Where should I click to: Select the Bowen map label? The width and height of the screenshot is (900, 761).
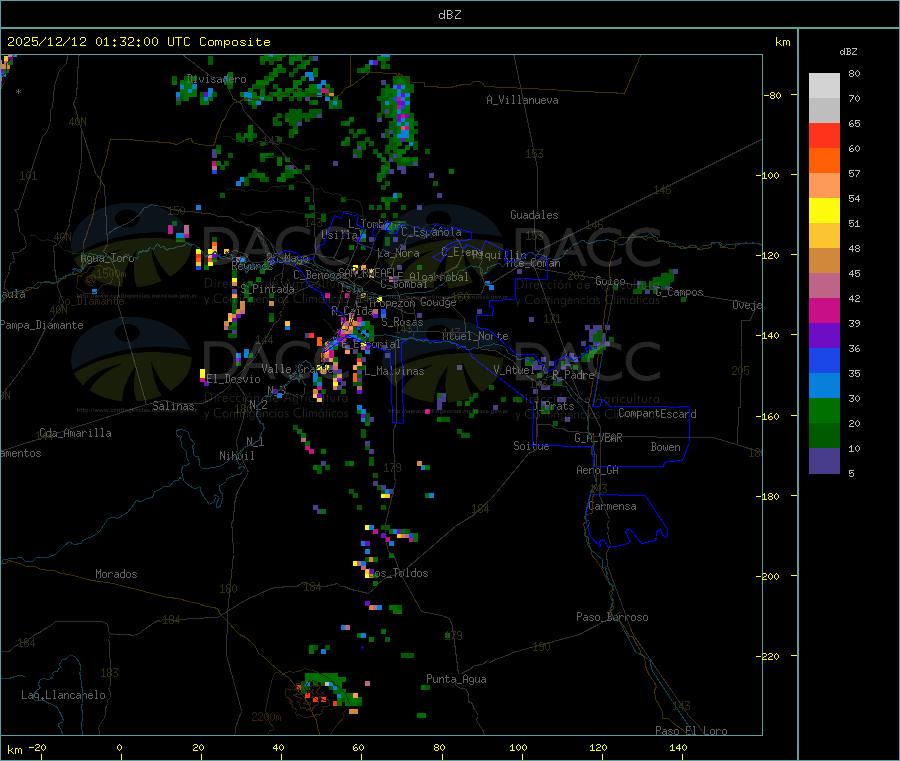click(666, 447)
